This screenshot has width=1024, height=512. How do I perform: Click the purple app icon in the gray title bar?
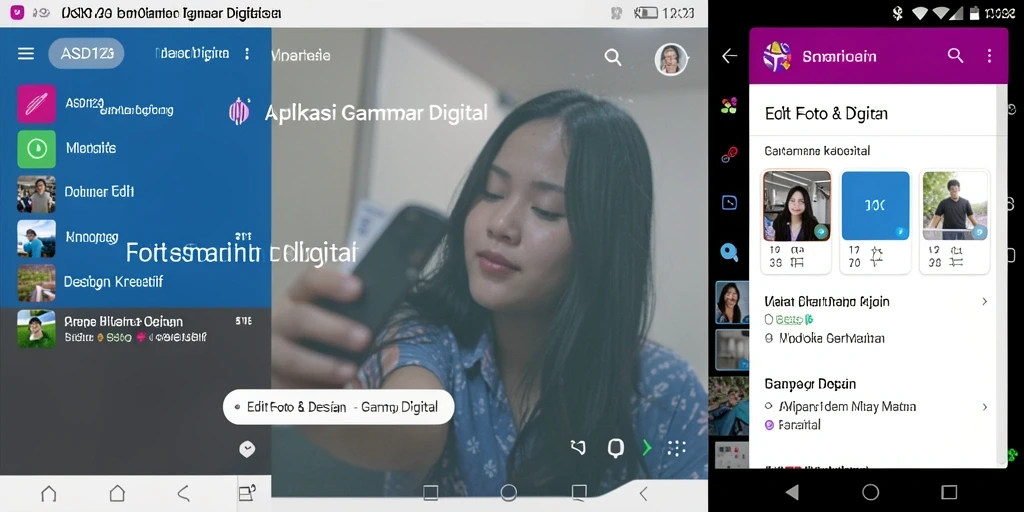pyautogui.click(x=18, y=12)
